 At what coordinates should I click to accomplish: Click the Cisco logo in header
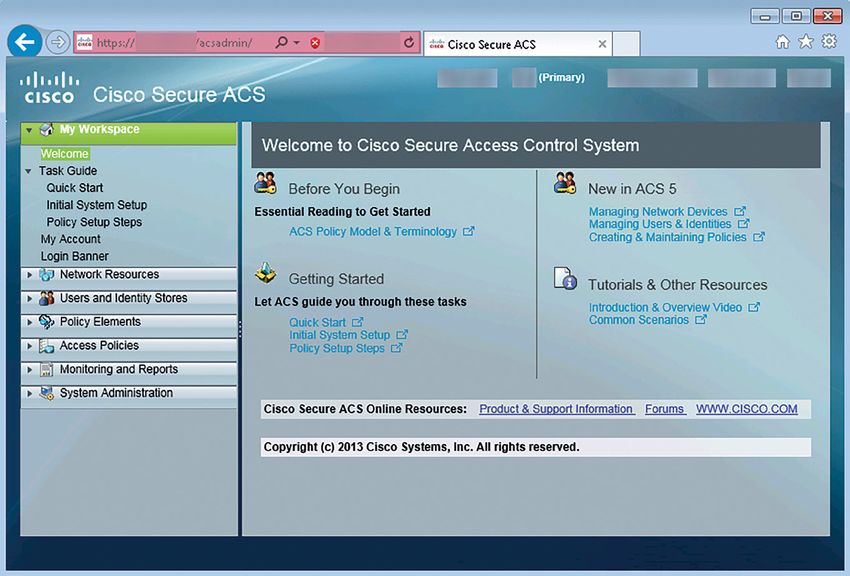tap(49, 87)
